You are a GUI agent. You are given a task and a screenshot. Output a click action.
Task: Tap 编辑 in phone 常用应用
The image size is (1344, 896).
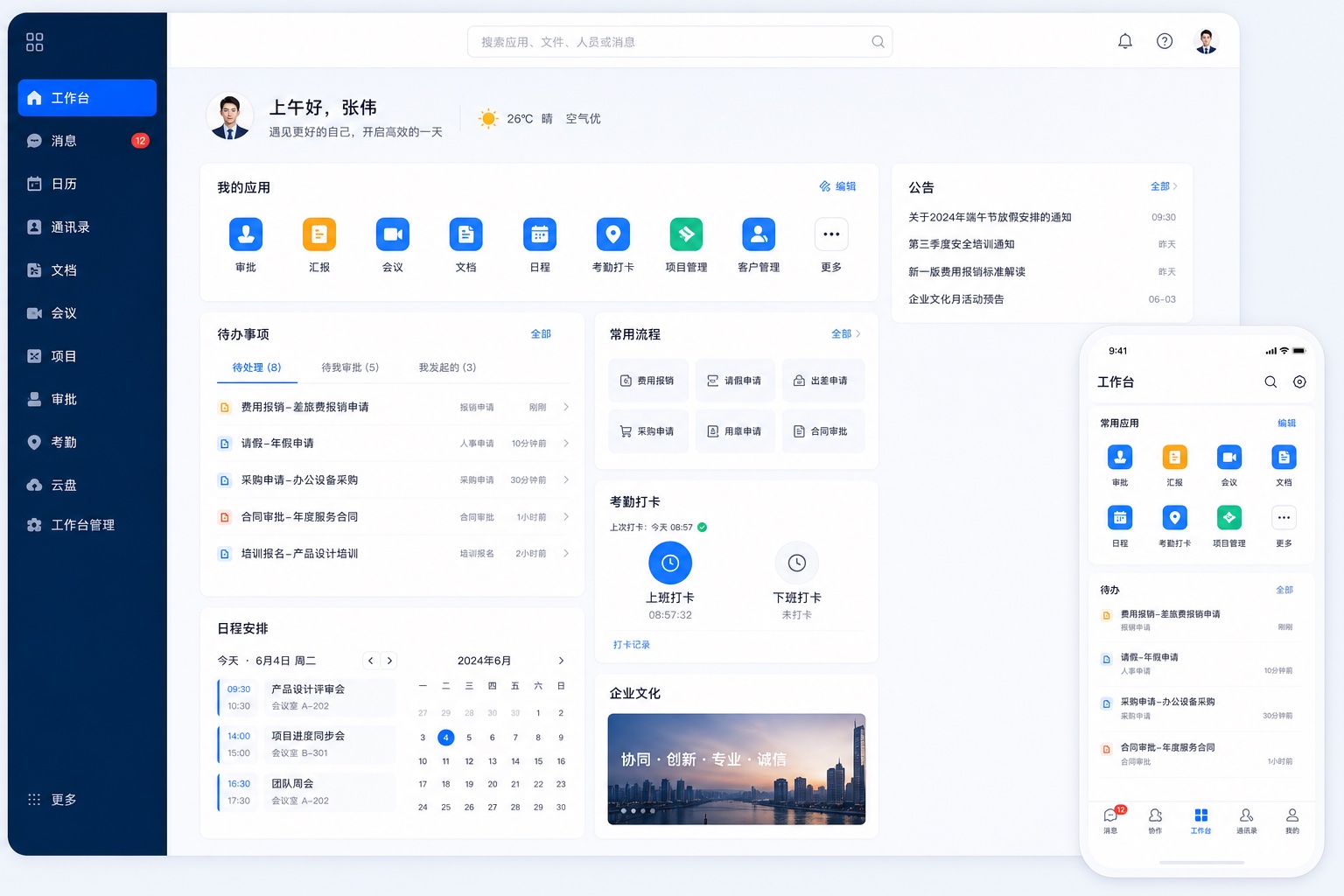coord(1286,423)
